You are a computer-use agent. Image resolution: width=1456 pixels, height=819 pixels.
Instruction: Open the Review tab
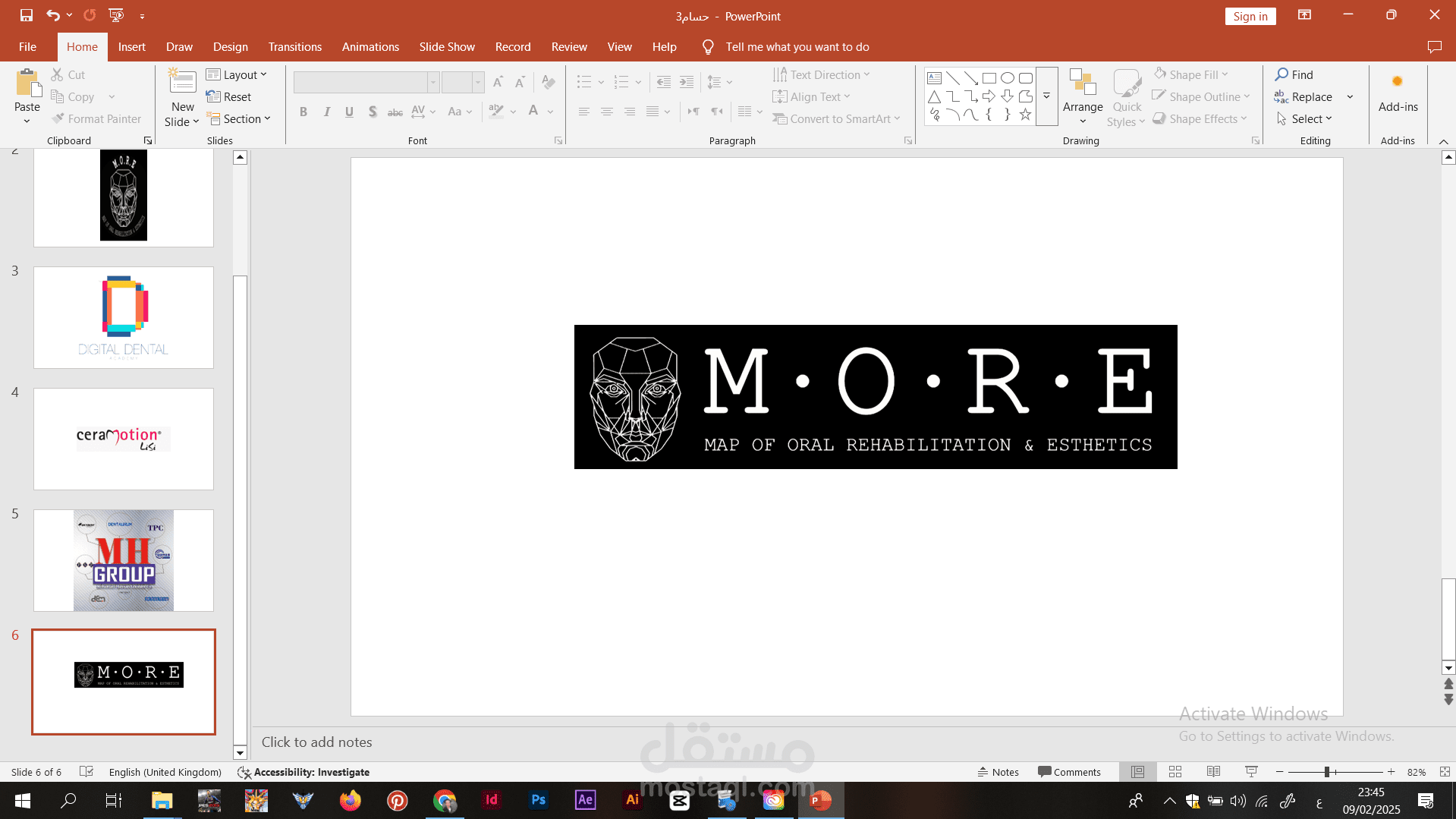tap(569, 47)
